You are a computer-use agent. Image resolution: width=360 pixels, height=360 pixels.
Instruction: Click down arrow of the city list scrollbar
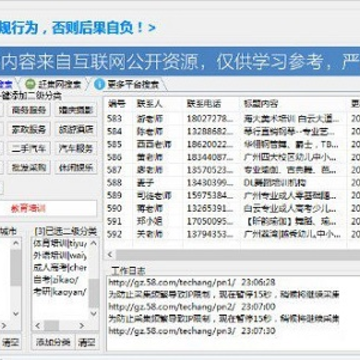coord(16,313)
